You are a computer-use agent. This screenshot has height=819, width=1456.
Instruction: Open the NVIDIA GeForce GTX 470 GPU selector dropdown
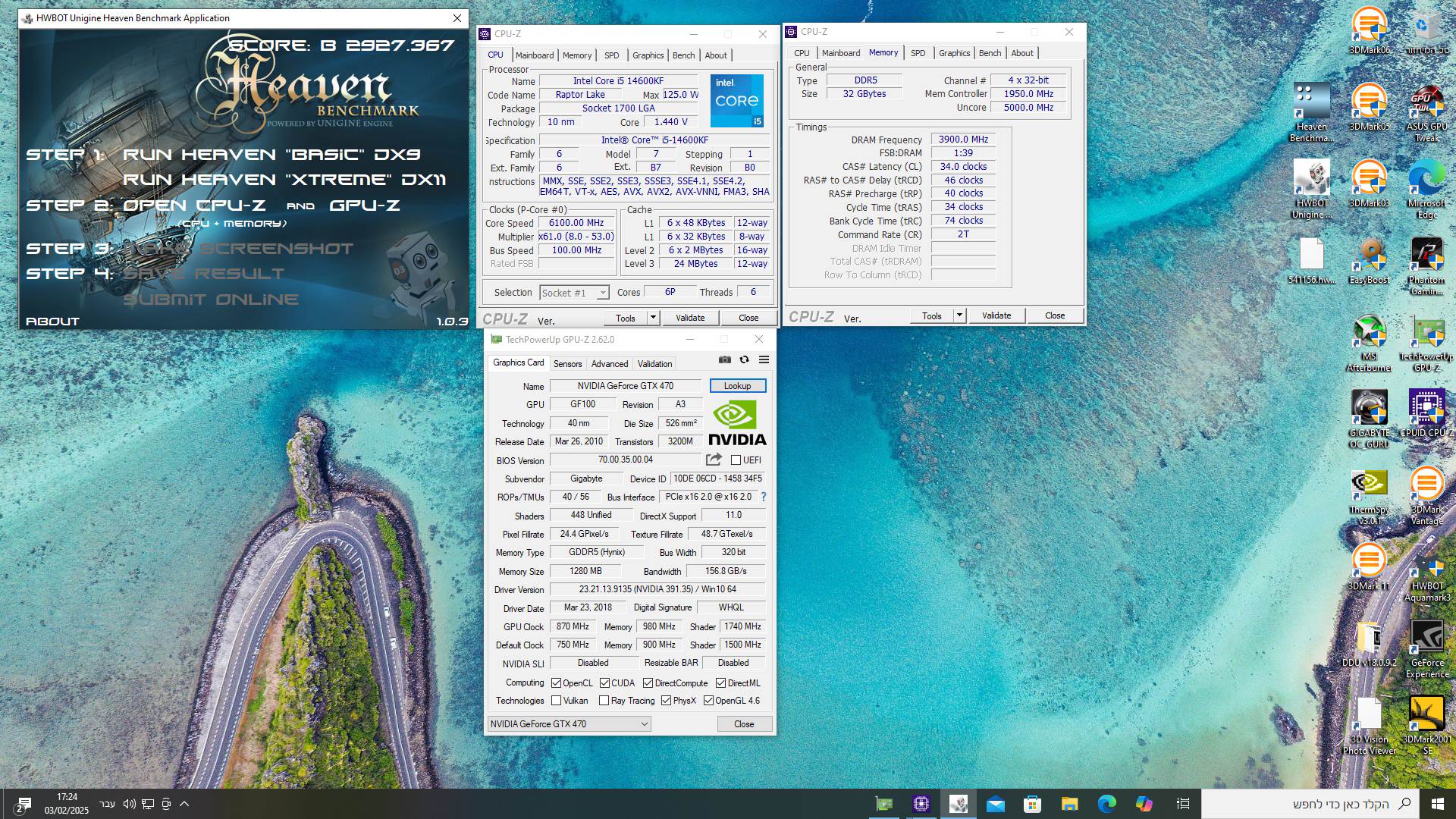click(x=569, y=724)
